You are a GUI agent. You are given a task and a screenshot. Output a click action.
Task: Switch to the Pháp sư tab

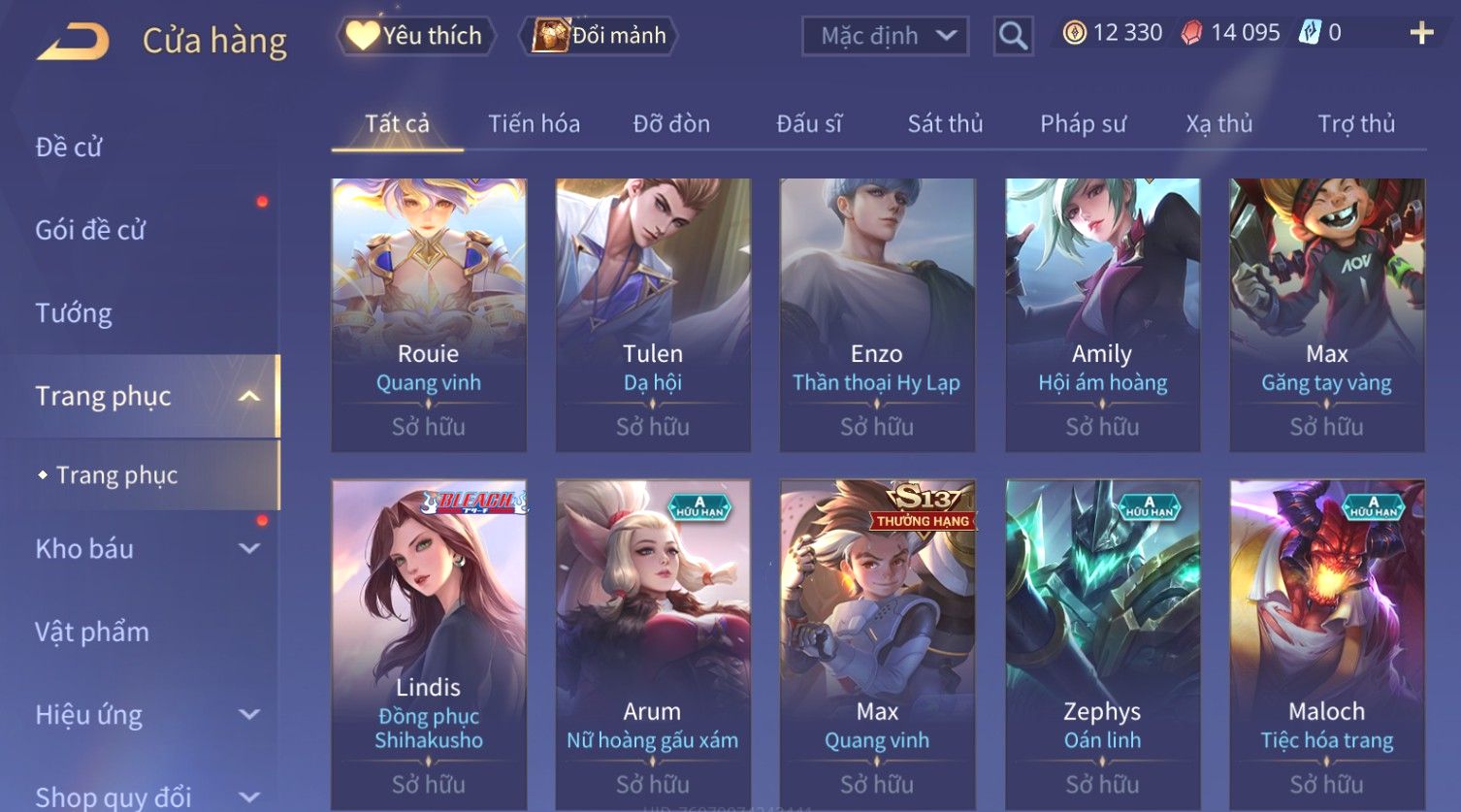(x=1083, y=123)
